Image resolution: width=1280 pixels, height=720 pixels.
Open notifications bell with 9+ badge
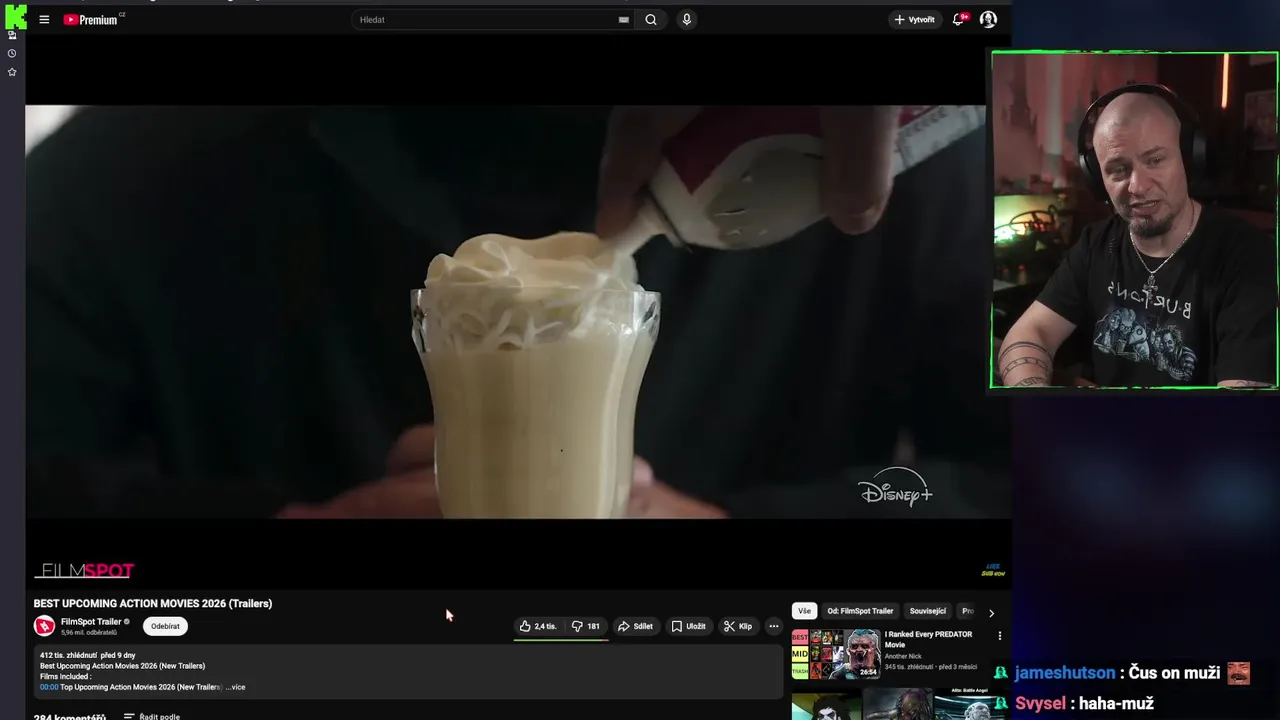tap(960, 19)
